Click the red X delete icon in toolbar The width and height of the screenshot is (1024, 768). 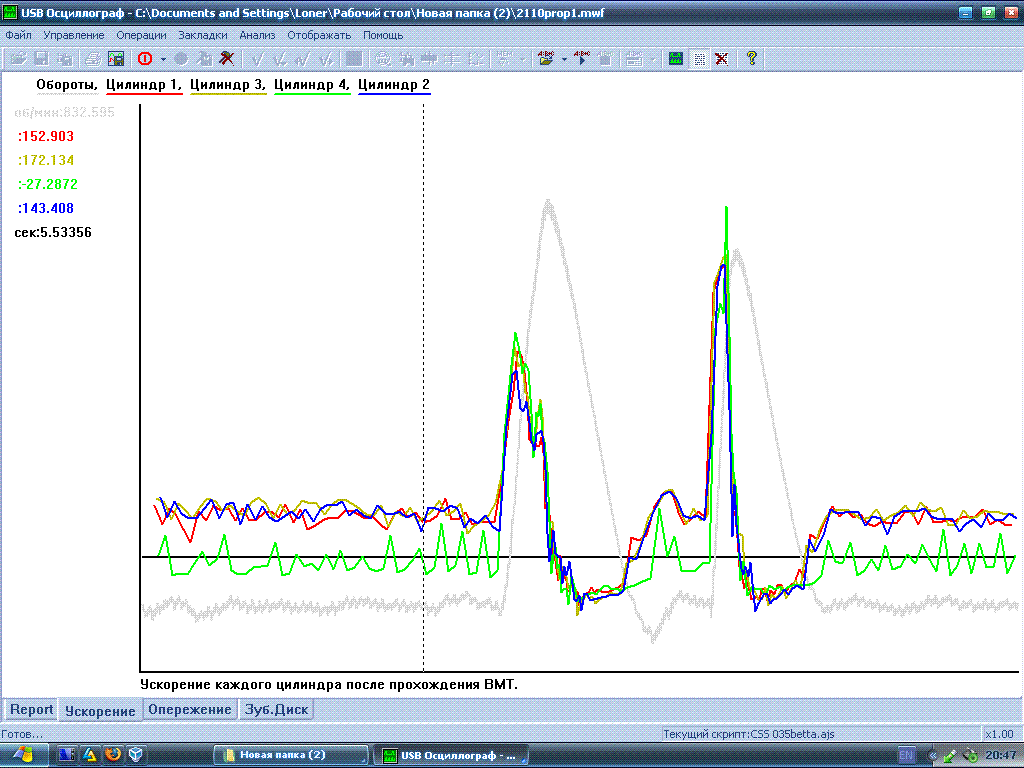[721, 59]
